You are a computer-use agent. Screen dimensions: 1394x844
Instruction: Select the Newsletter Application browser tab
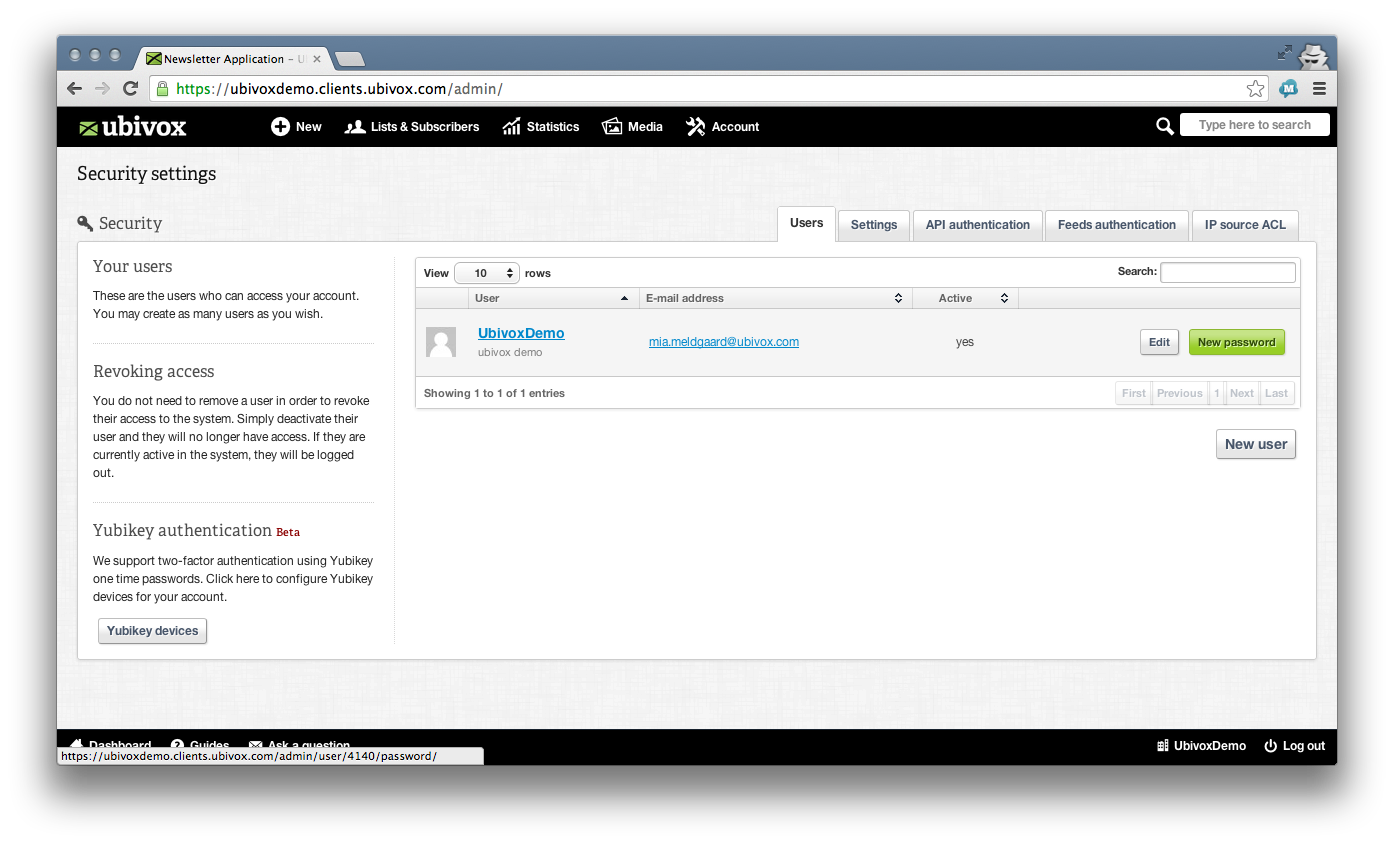click(x=232, y=59)
